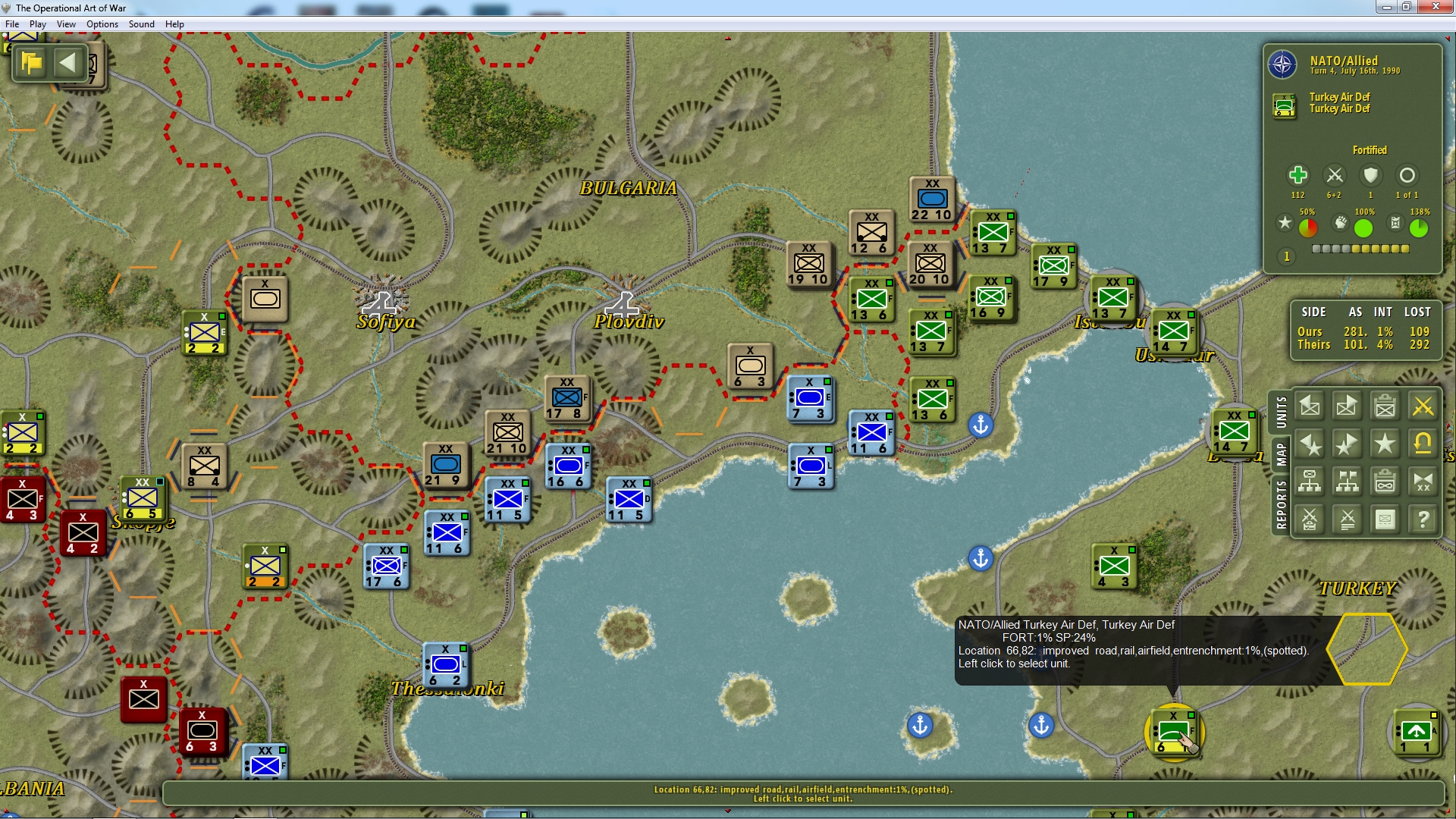This screenshot has width=1456, height=819.
Task: Open the crossed swords checklist button
Action: click(x=1310, y=519)
